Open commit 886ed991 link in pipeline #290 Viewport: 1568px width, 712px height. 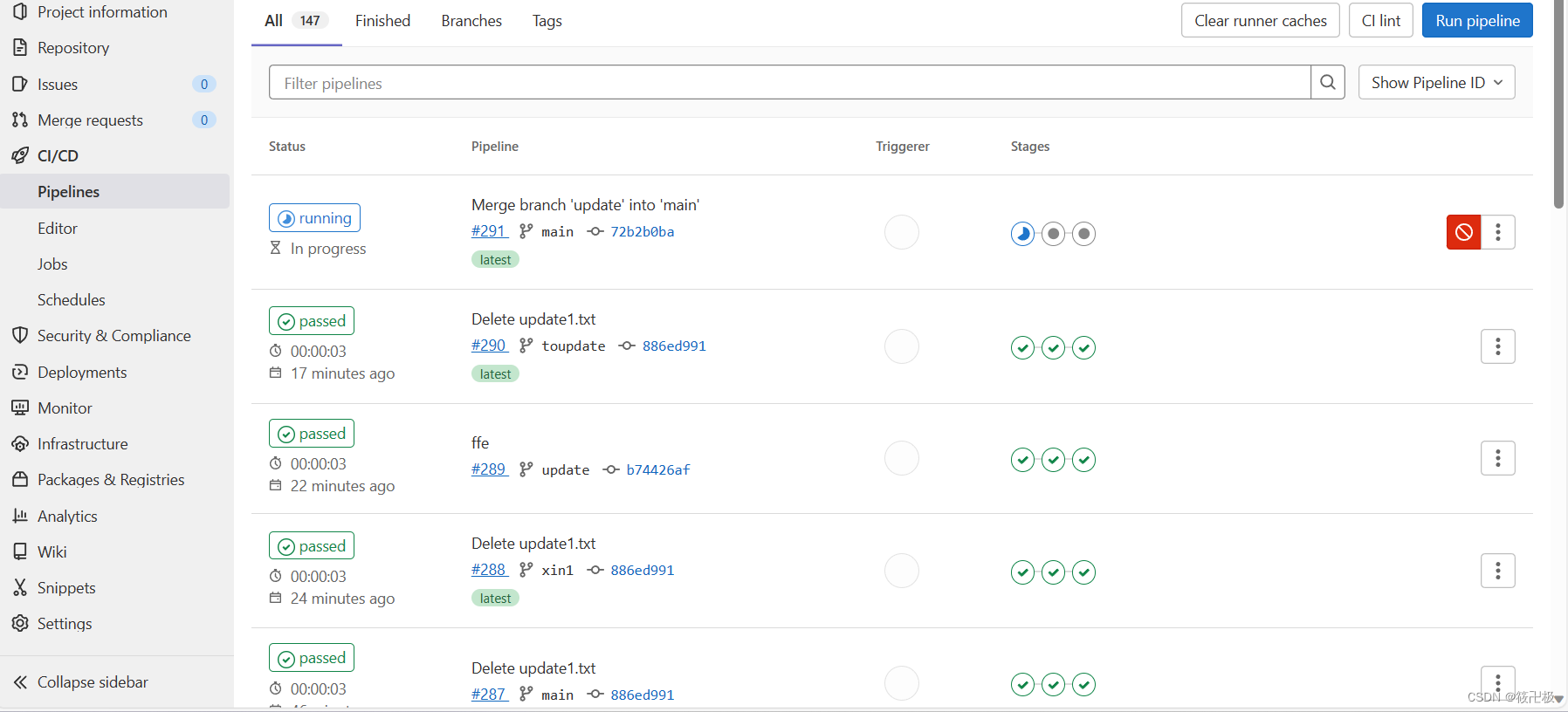674,346
